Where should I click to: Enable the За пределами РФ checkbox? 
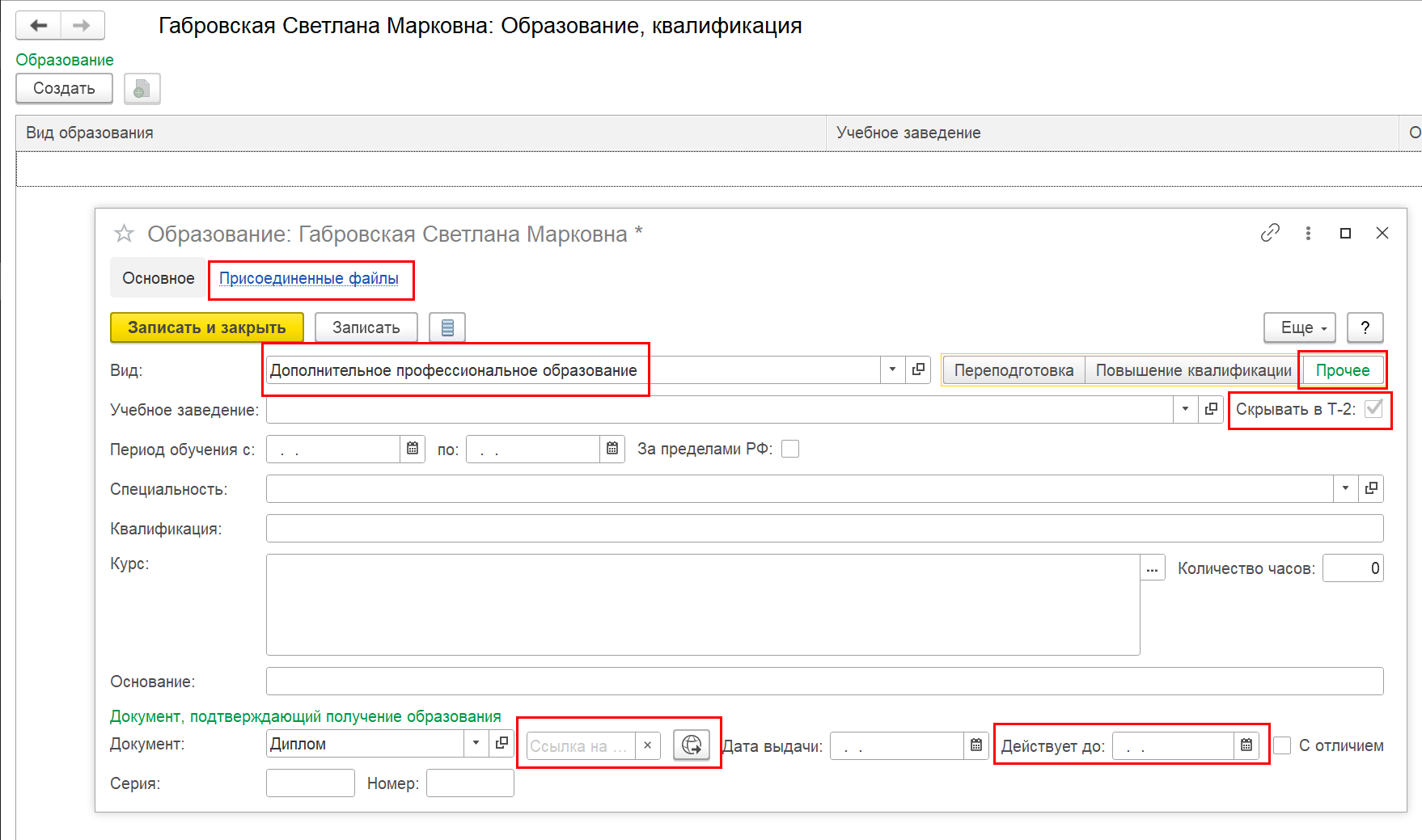(x=790, y=449)
